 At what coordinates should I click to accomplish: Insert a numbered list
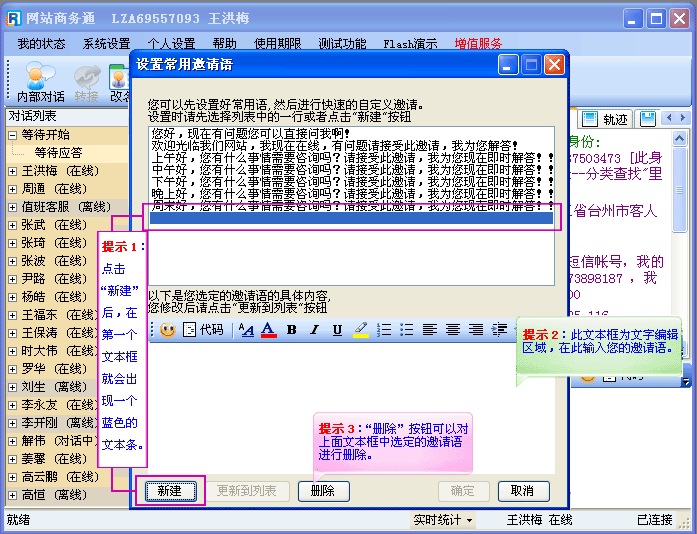pos(384,329)
